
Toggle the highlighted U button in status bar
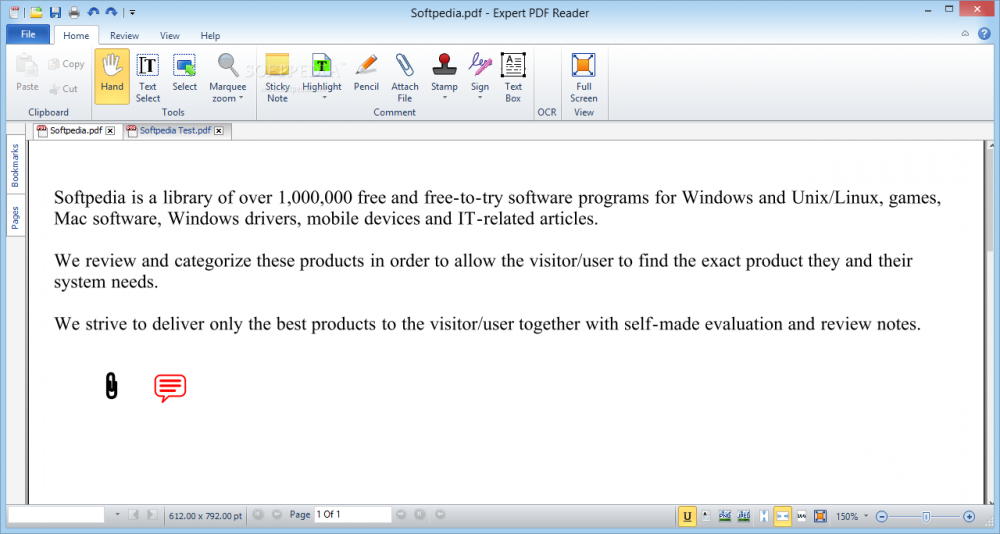[x=687, y=515]
